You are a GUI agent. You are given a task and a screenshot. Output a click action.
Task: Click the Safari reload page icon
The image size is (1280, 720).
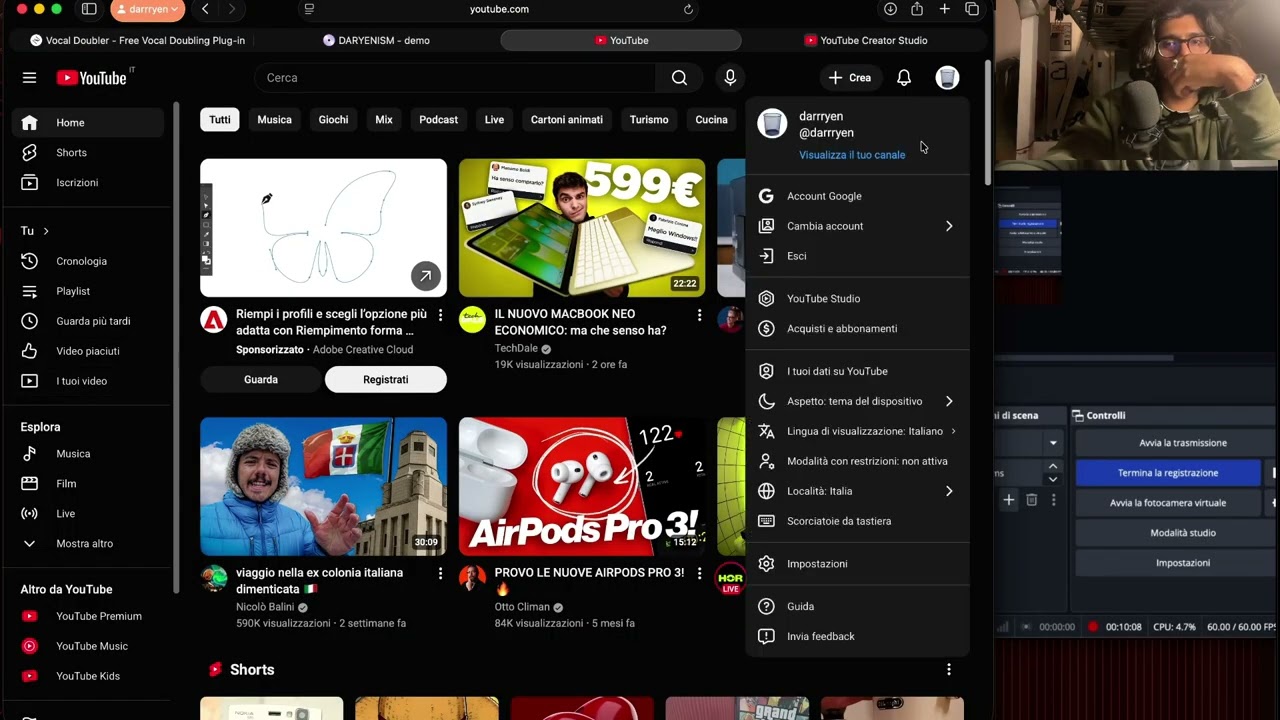pyautogui.click(x=688, y=9)
